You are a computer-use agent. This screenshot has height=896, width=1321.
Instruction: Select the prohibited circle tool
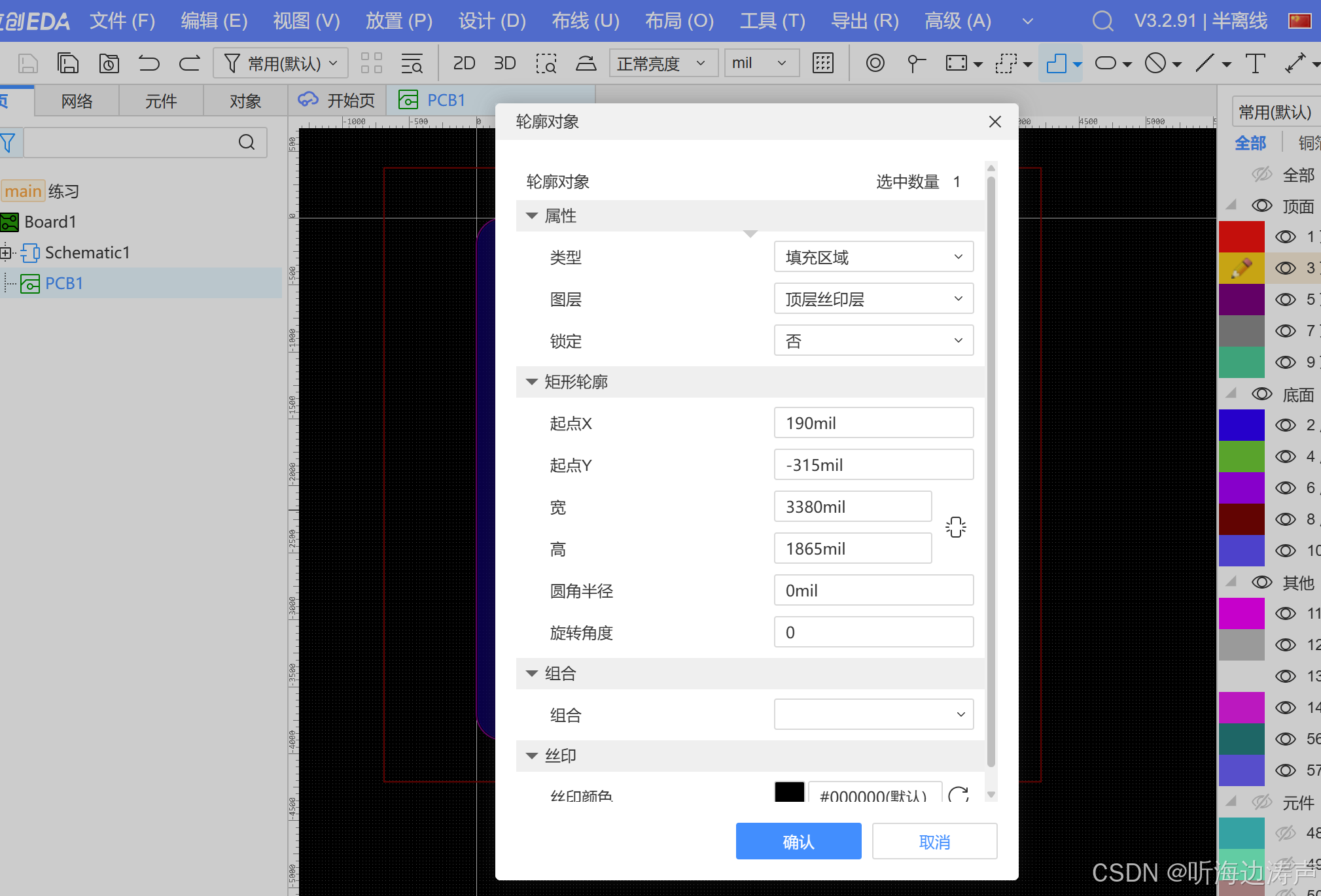[x=1155, y=63]
